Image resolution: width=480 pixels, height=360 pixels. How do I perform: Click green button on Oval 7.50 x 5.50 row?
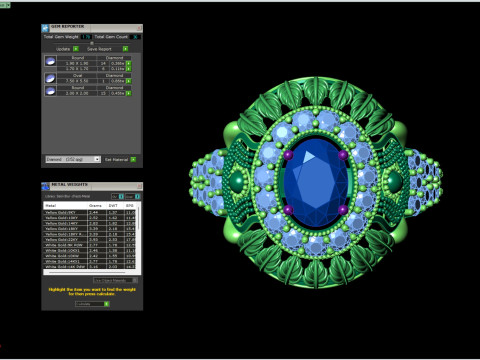pyautogui.click(x=129, y=81)
